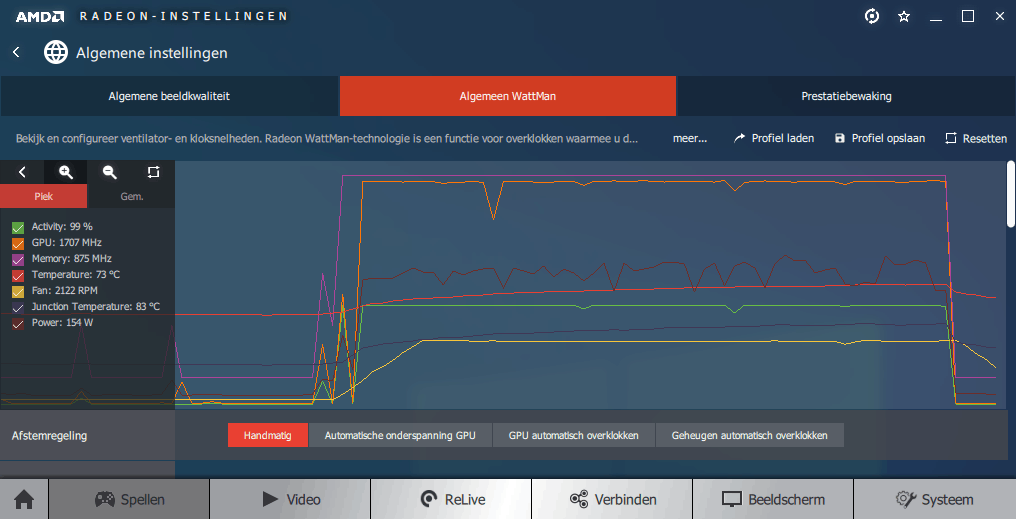This screenshot has height=519, width=1016.
Task: Choose Automatische onderspanning GPU
Action: click(400, 435)
